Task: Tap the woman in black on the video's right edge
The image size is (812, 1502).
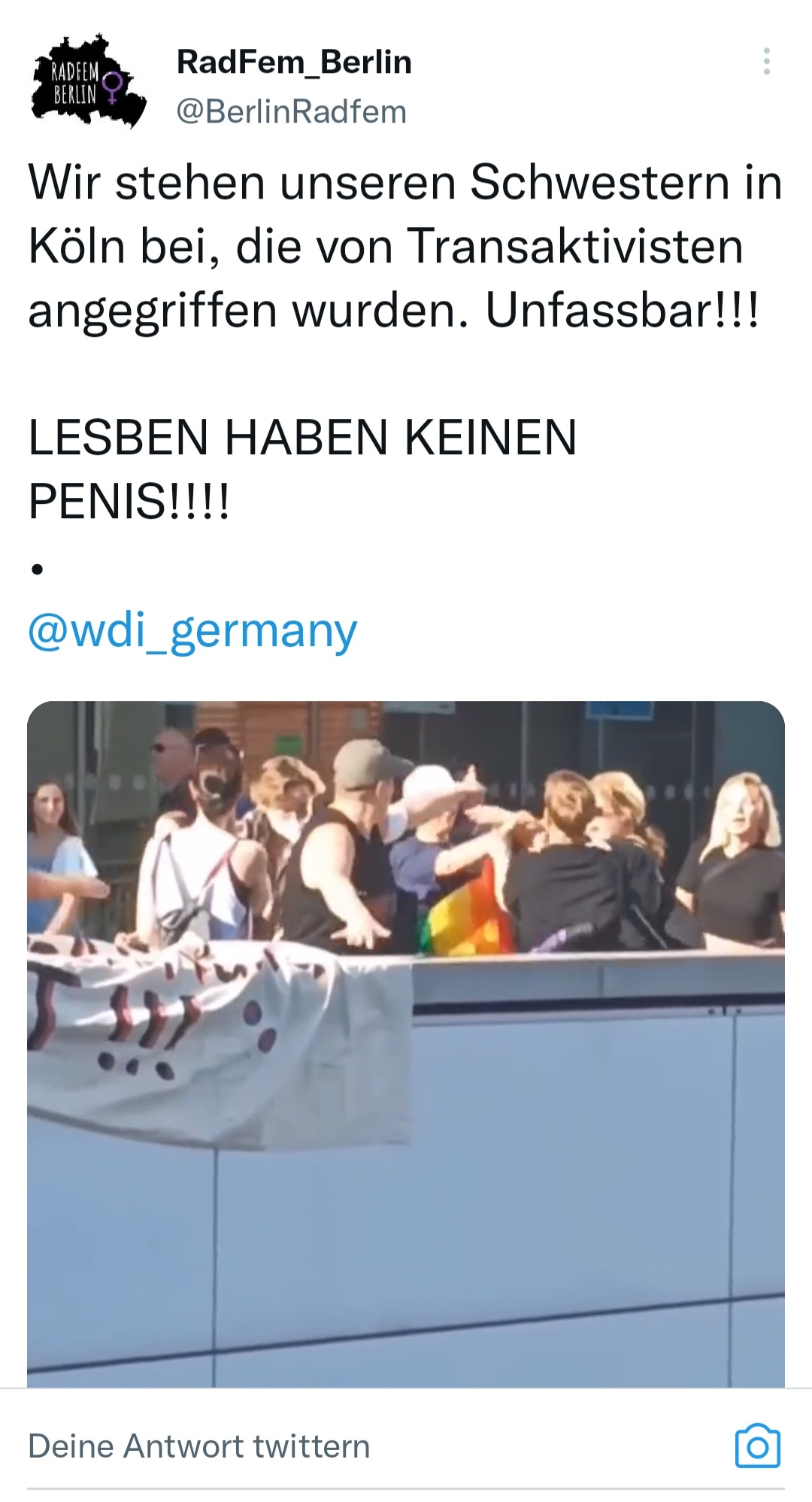Action: pos(735,860)
